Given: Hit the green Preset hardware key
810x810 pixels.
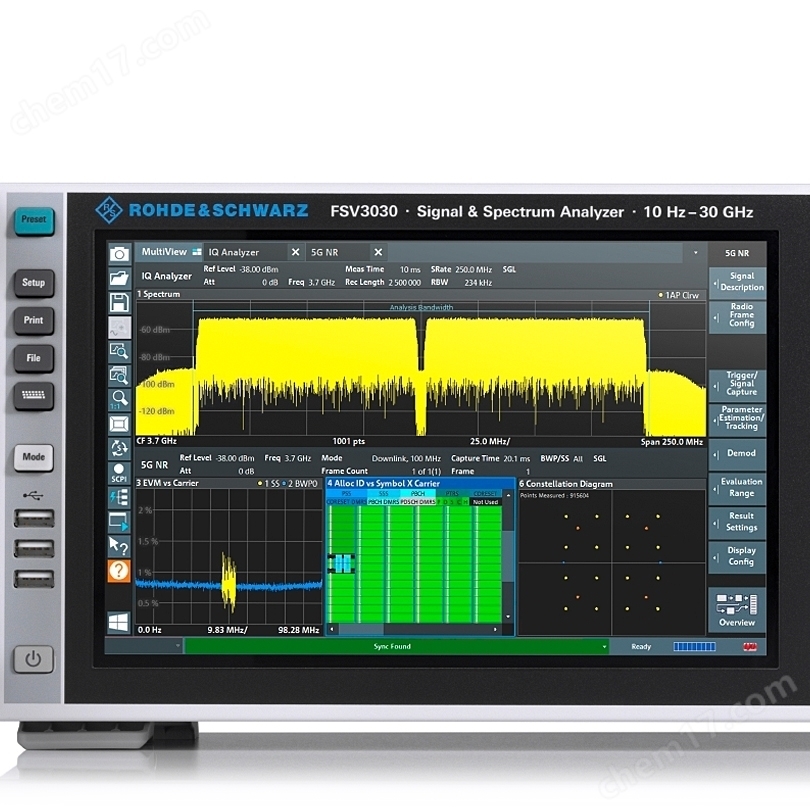Looking at the screenshot, I should (x=34, y=221).
